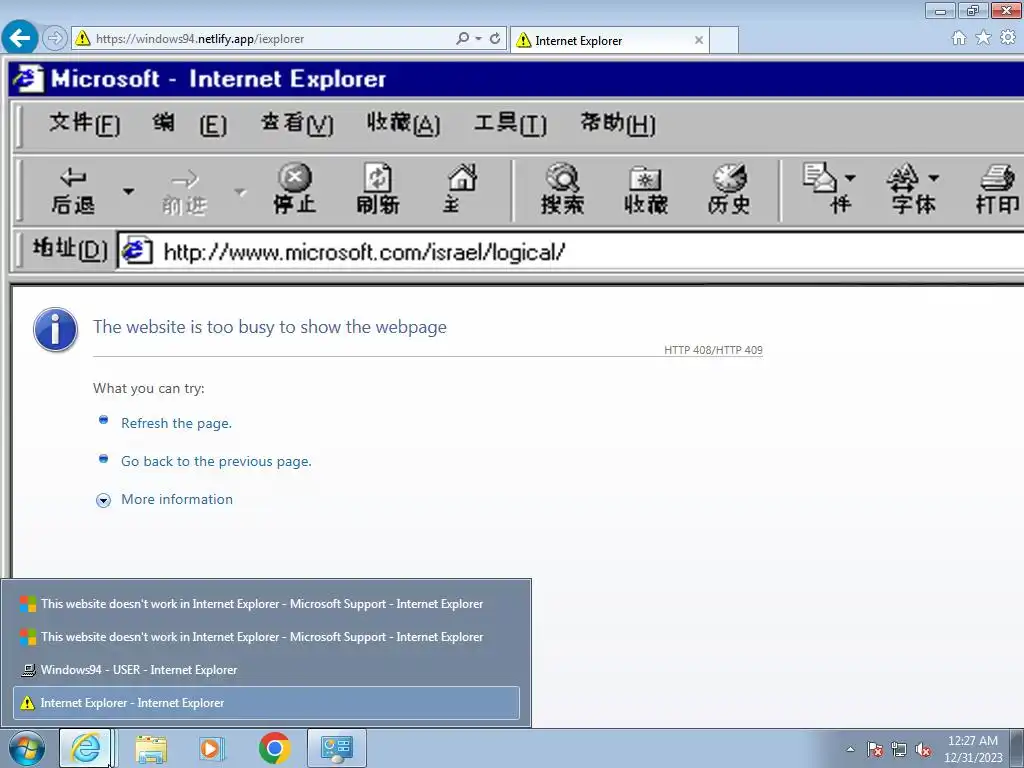
Task: Close the Internet Explorer tab
Action: pos(699,40)
